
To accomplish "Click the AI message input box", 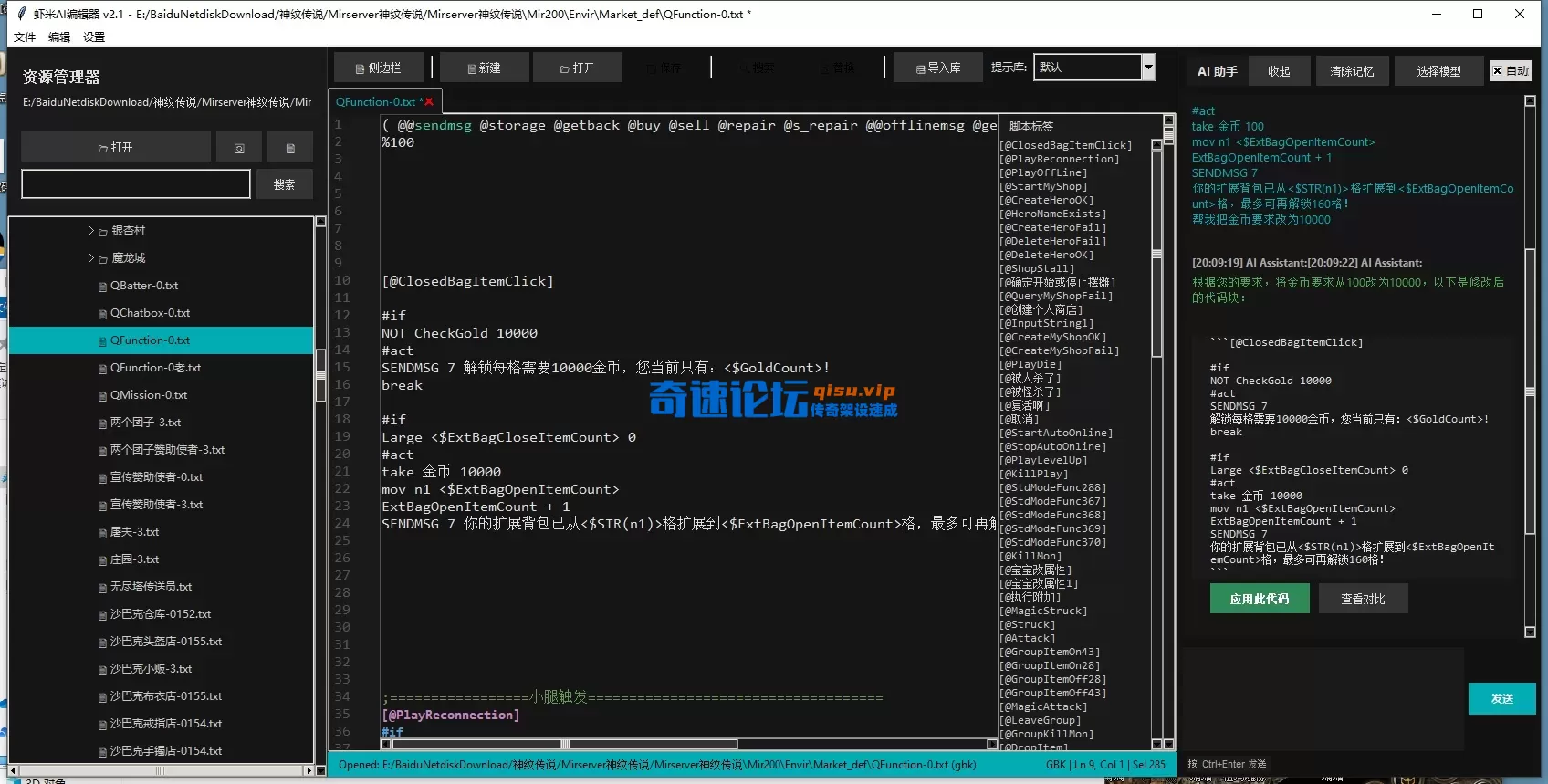I will 1323,699.
